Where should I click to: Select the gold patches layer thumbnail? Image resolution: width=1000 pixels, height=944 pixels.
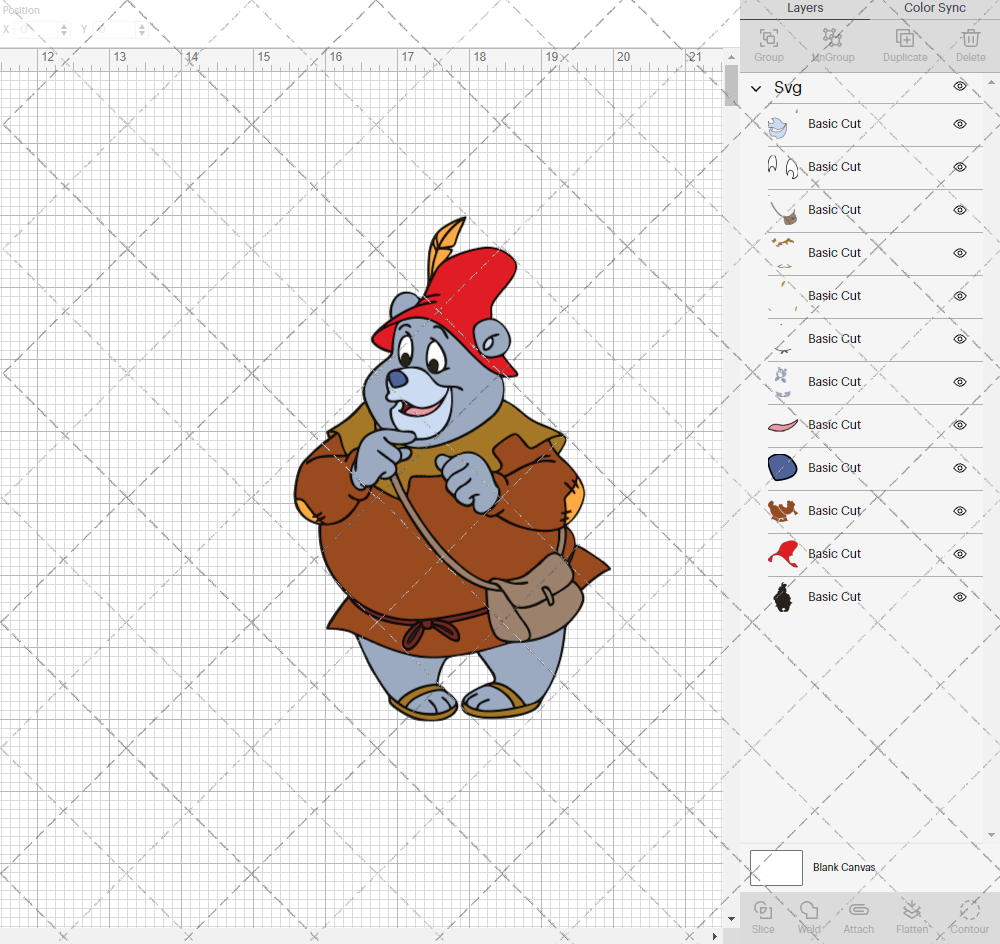coord(783,253)
